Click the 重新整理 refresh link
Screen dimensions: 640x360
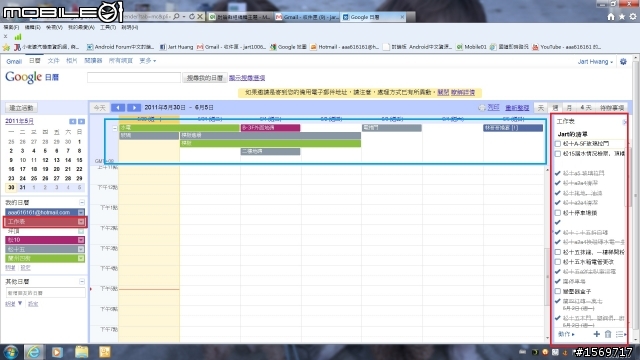point(517,108)
